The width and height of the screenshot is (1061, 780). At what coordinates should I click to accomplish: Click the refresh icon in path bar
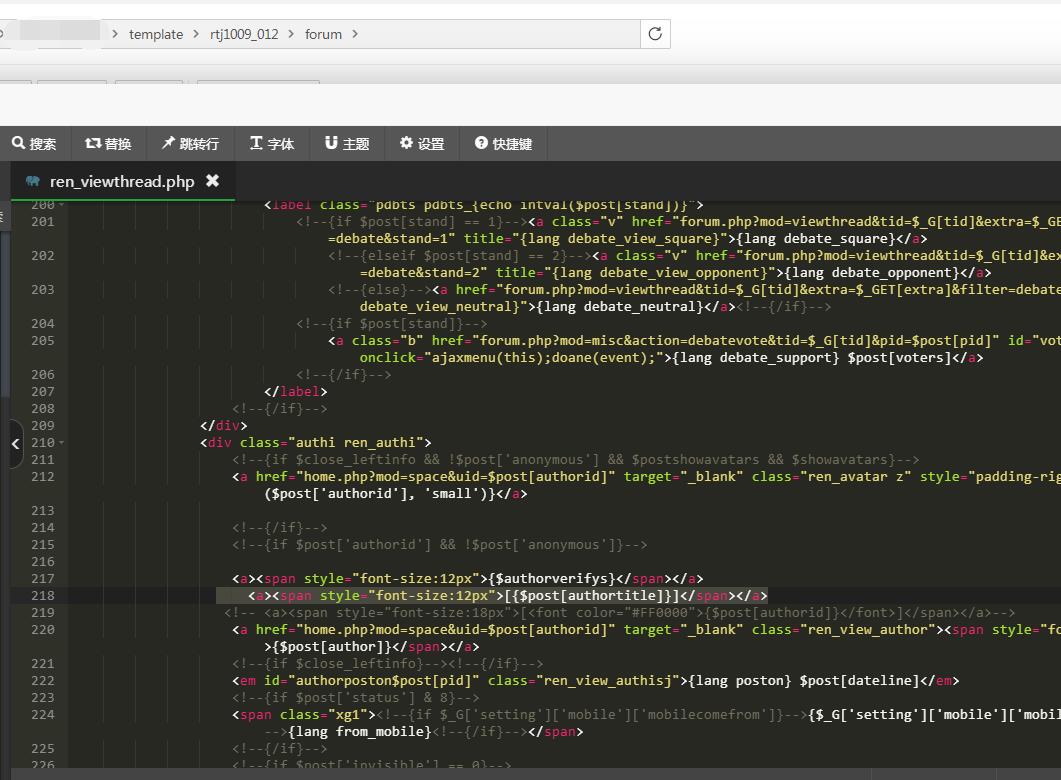655,34
